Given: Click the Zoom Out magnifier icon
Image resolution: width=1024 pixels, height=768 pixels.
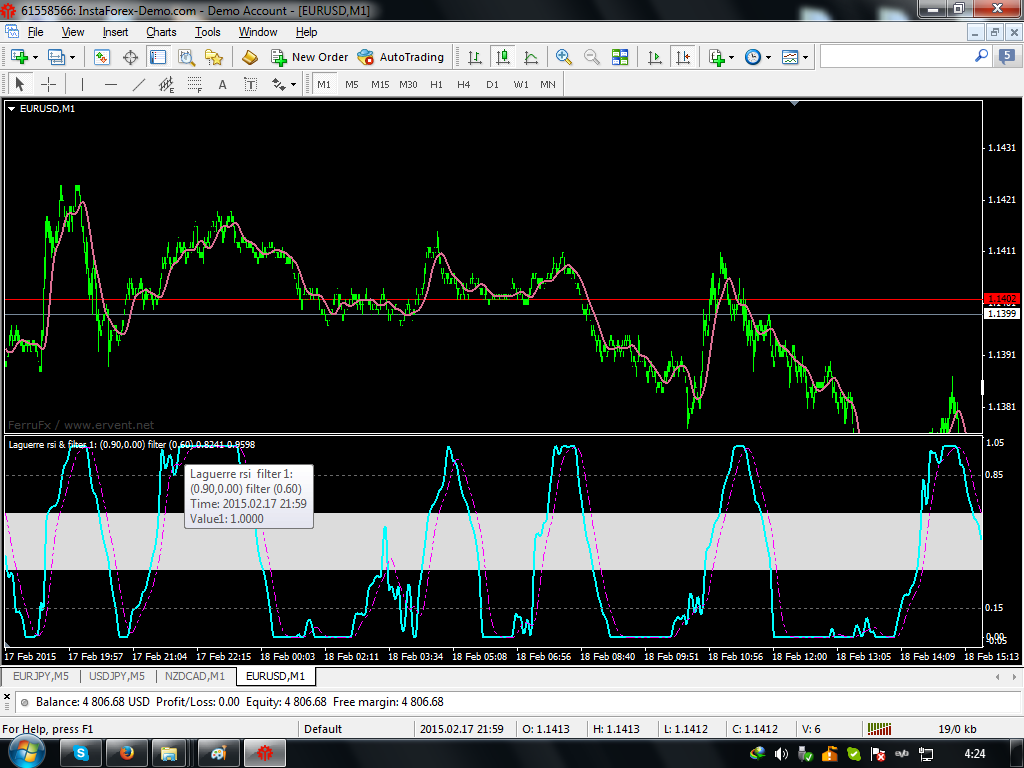Looking at the screenshot, I should (x=592, y=57).
